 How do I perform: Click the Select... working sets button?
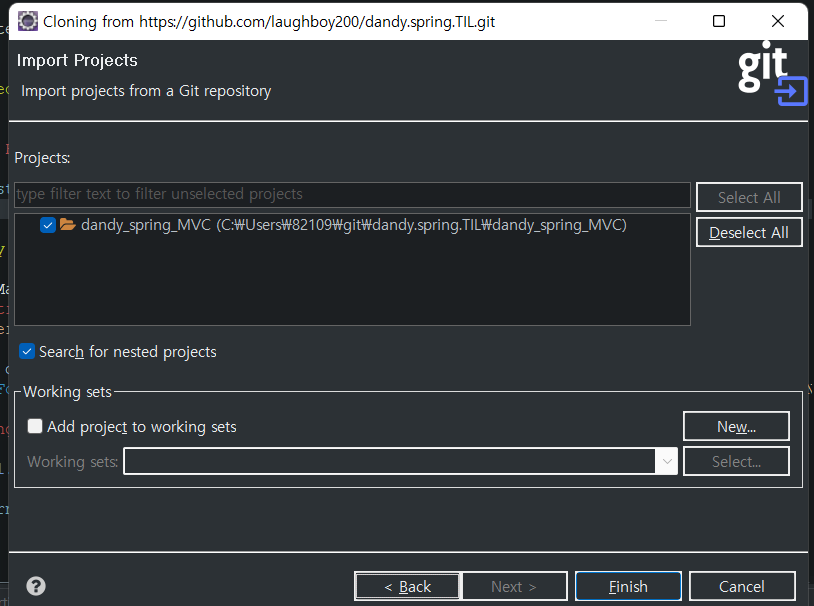pyautogui.click(x=736, y=461)
